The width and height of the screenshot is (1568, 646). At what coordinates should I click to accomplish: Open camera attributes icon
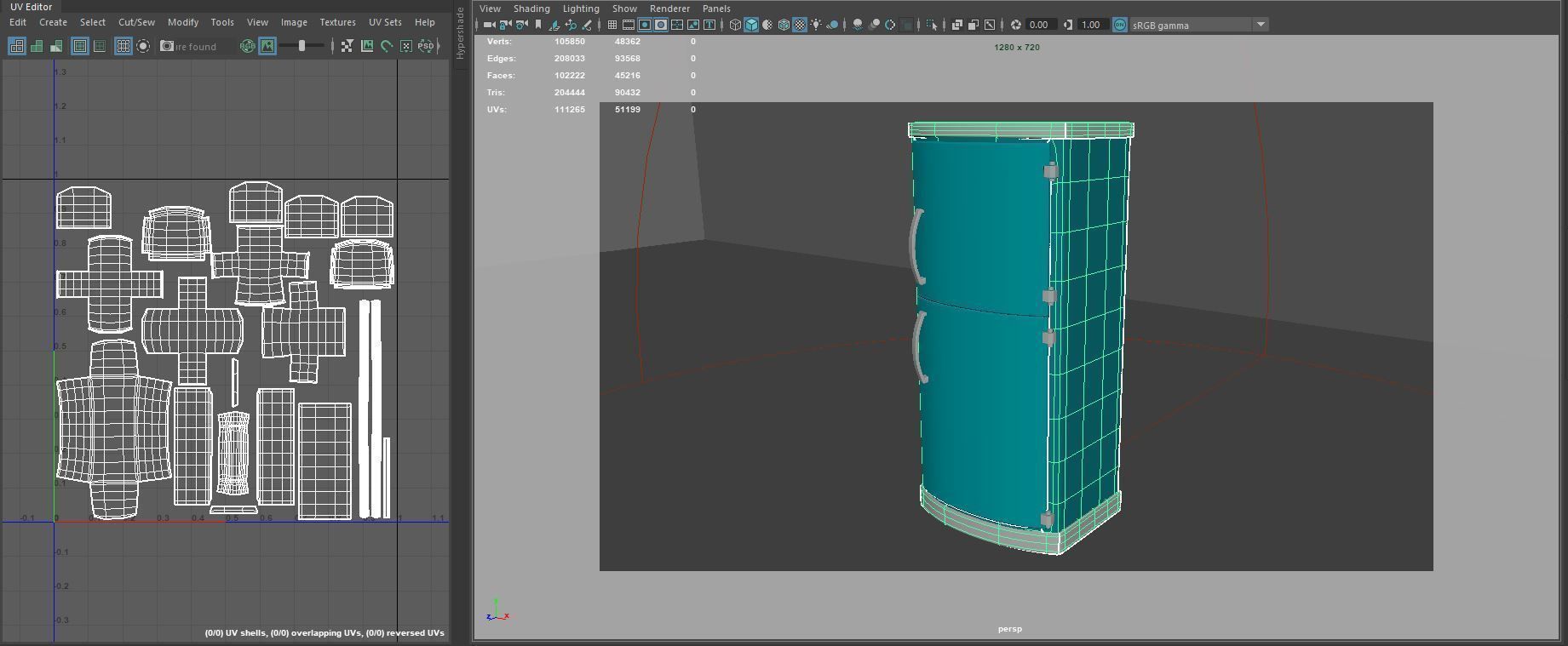522,25
